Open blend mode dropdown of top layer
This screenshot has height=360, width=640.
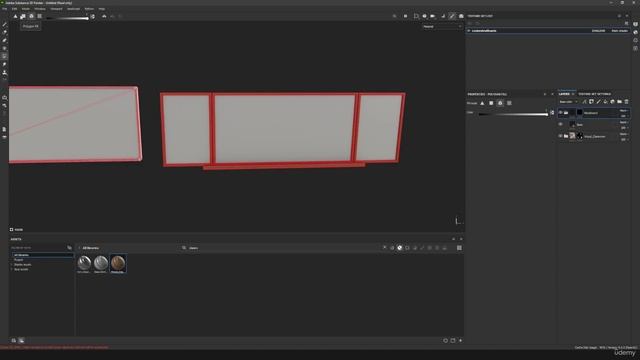(x=624, y=111)
